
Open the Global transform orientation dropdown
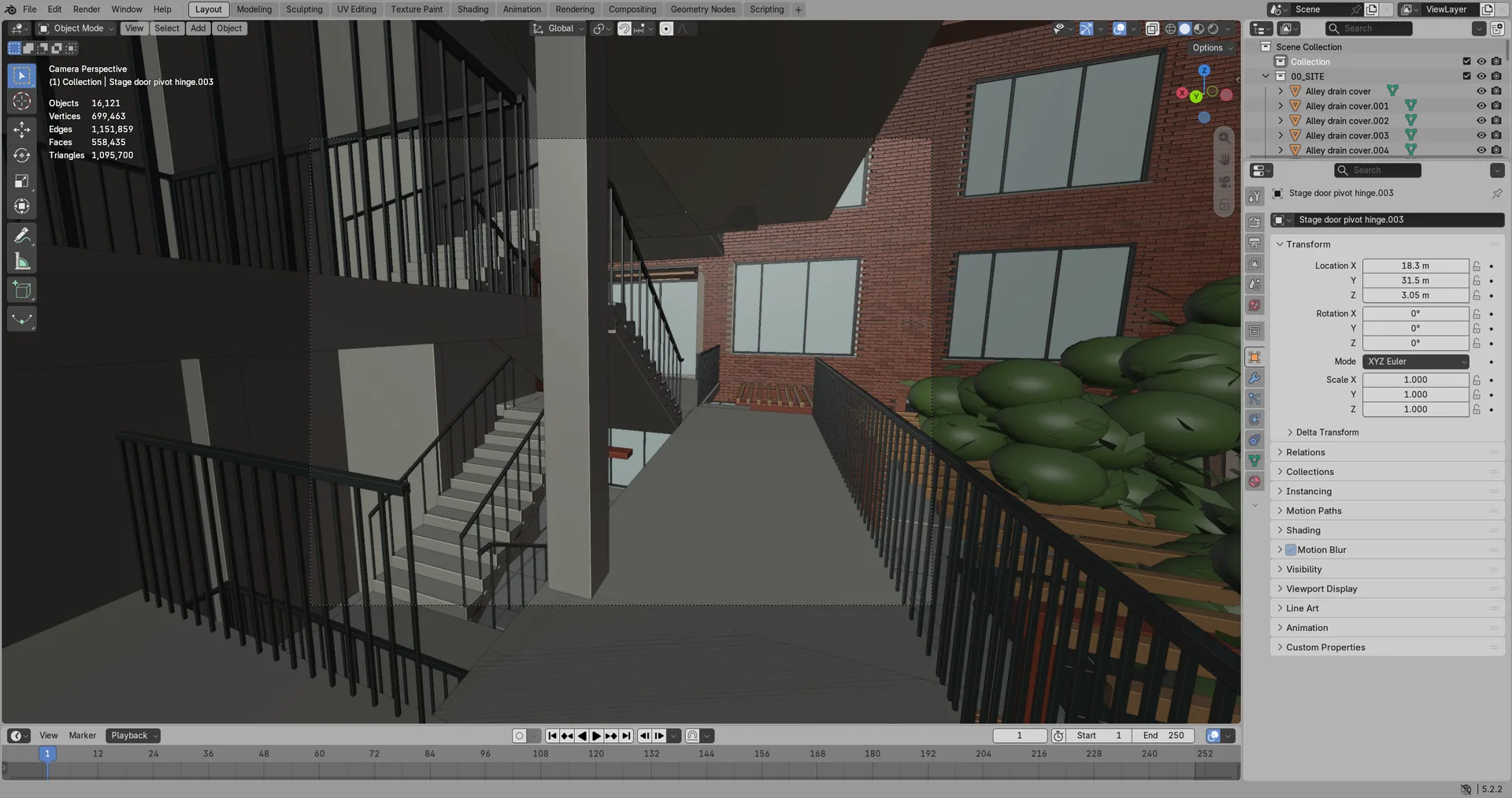click(x=559, y=28)
